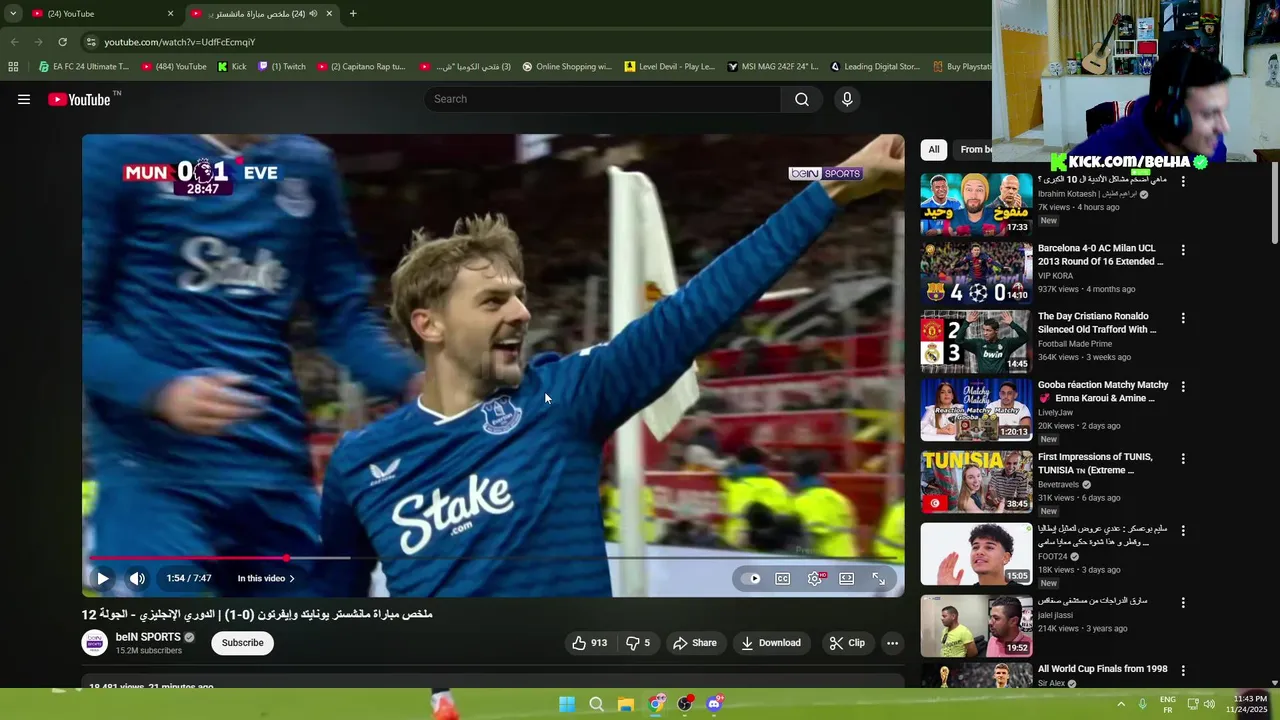1280x720 pixels.
Task: Switch to the '(24) YouTube' browser tab
Action: 100,14
